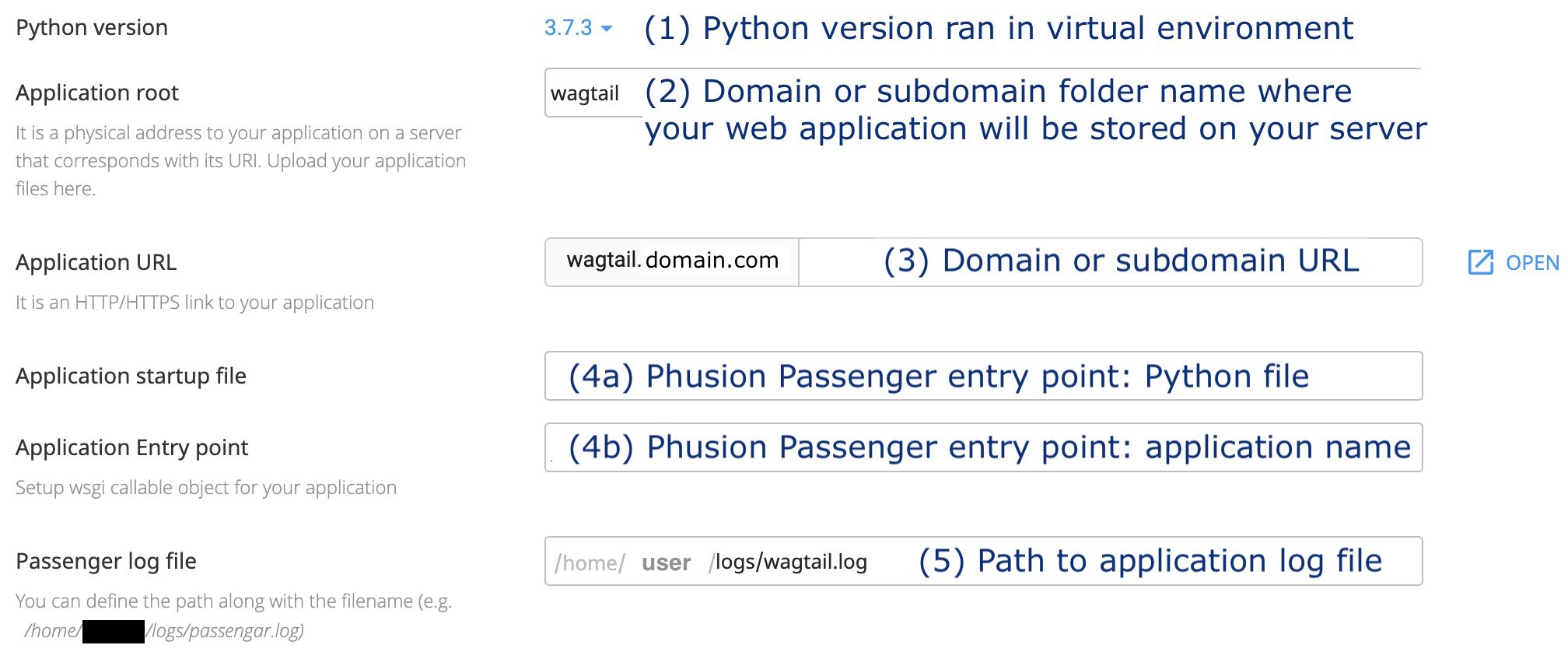Click the Application URL path field
The height and width of the screenshot is (652, 1568).
click(x=1110, y=262)
